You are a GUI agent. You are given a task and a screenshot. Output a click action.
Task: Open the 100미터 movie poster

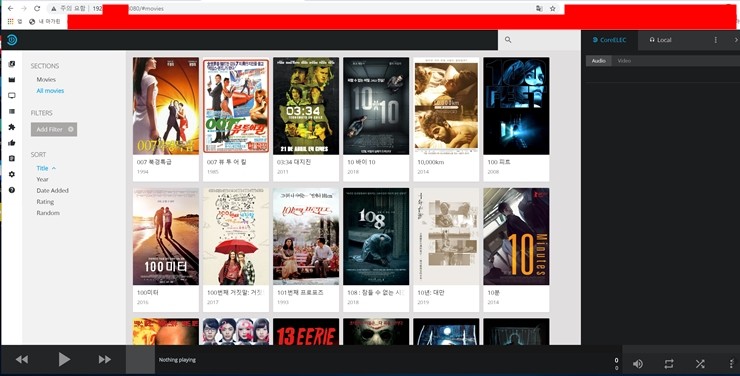coord(166,236)
